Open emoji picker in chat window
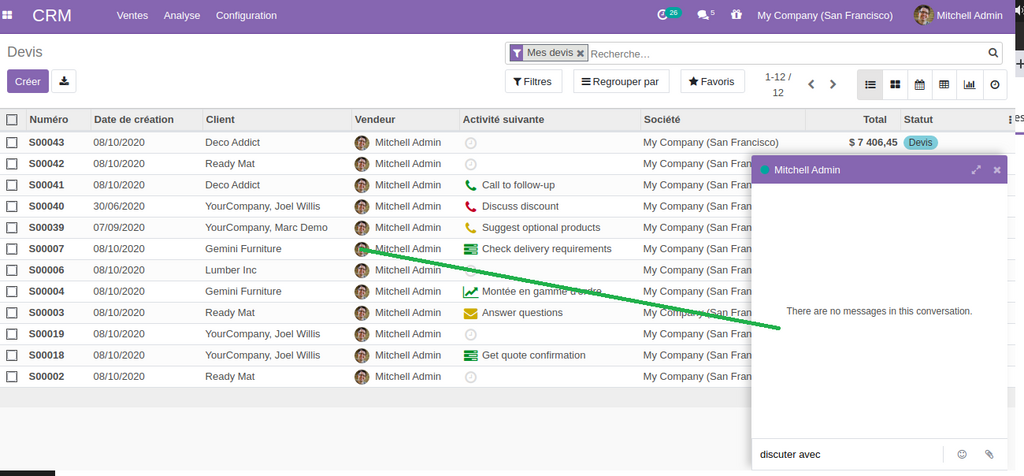The width and height of the screenshot is (1024, 476). coord(962,454)
